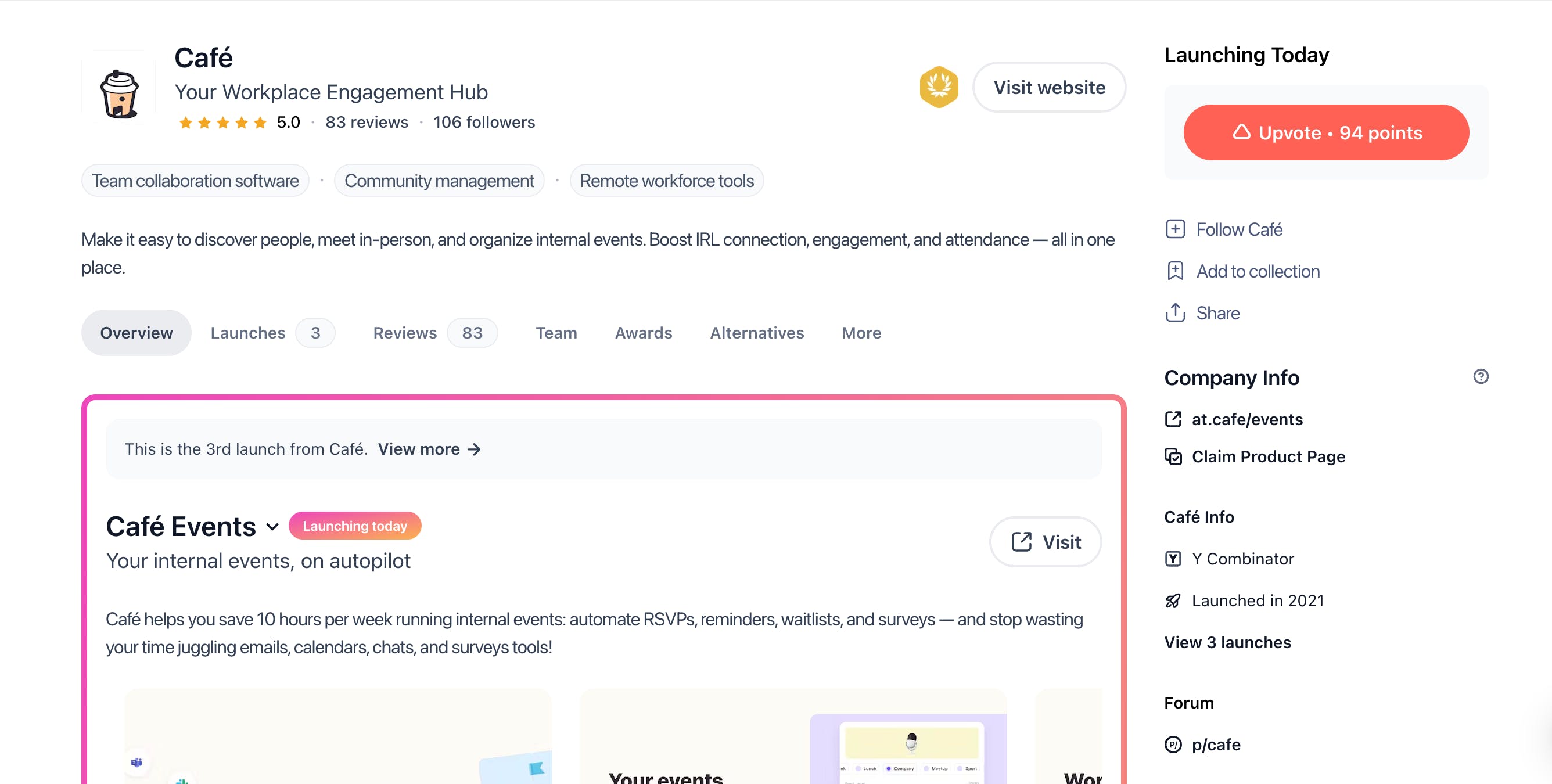Click the Café coffee cup logo
Image resolution: width=1552 pixels, height=784 pixels.
pyautogui.click(x=118, y=92)
